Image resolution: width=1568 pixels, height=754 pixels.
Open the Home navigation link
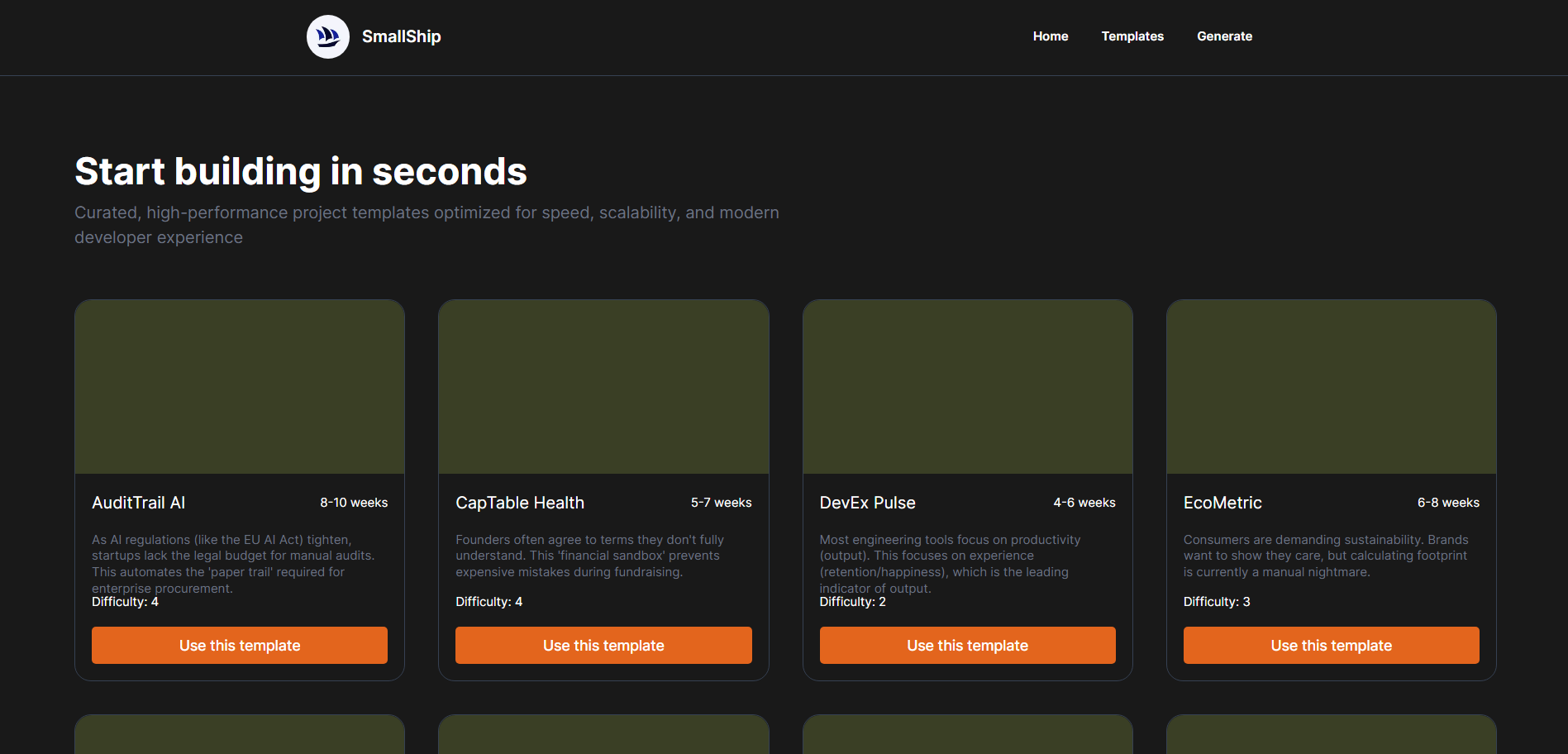(x=1050, y=36)
